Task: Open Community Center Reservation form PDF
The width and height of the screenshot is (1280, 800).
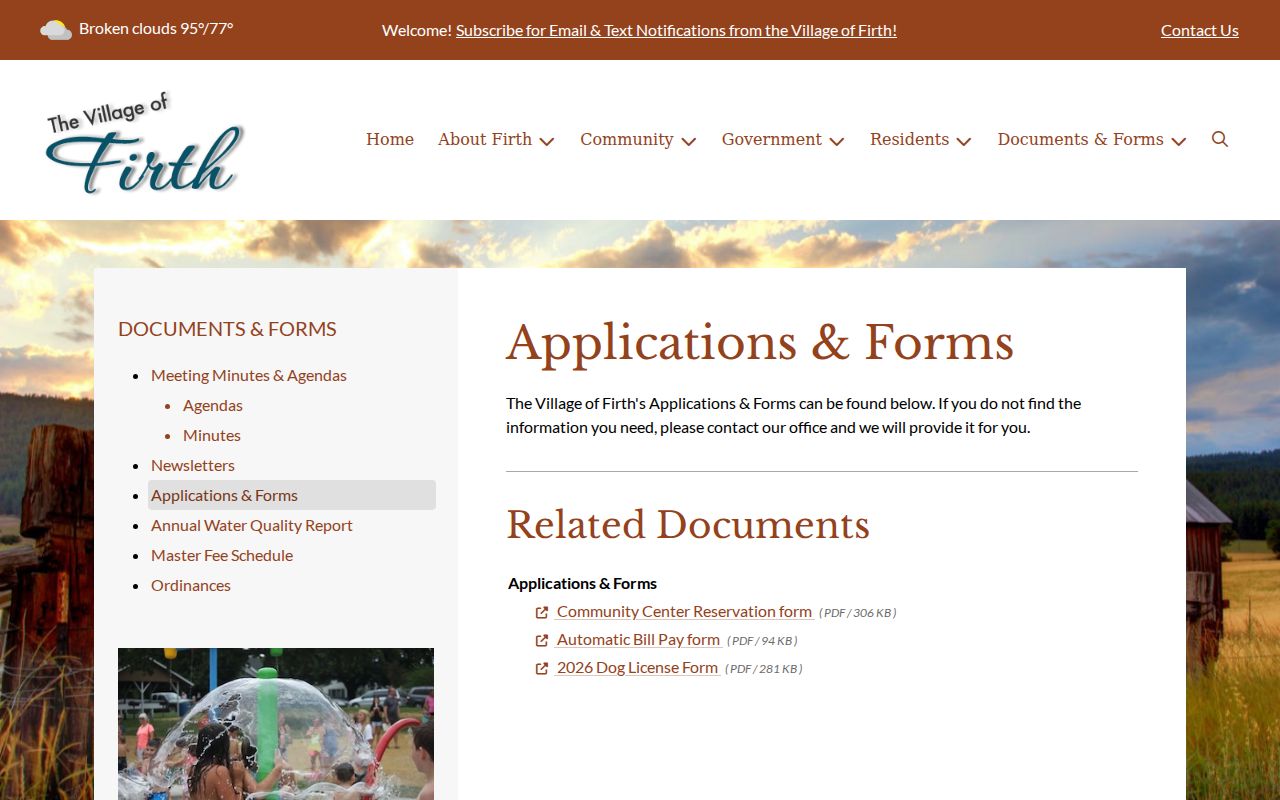Action: tap(684, 611)
